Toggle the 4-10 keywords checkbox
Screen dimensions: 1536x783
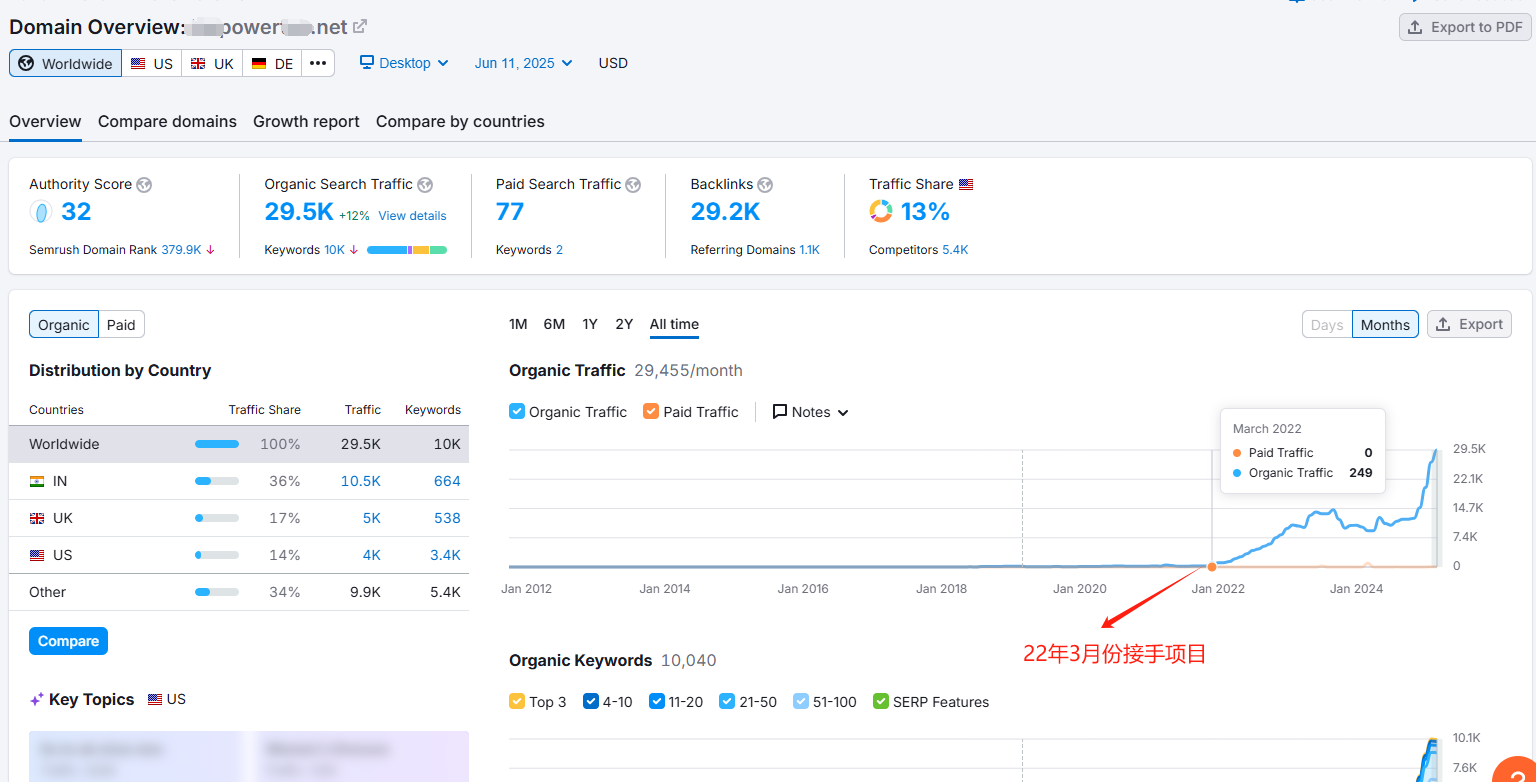coord(591,701)
